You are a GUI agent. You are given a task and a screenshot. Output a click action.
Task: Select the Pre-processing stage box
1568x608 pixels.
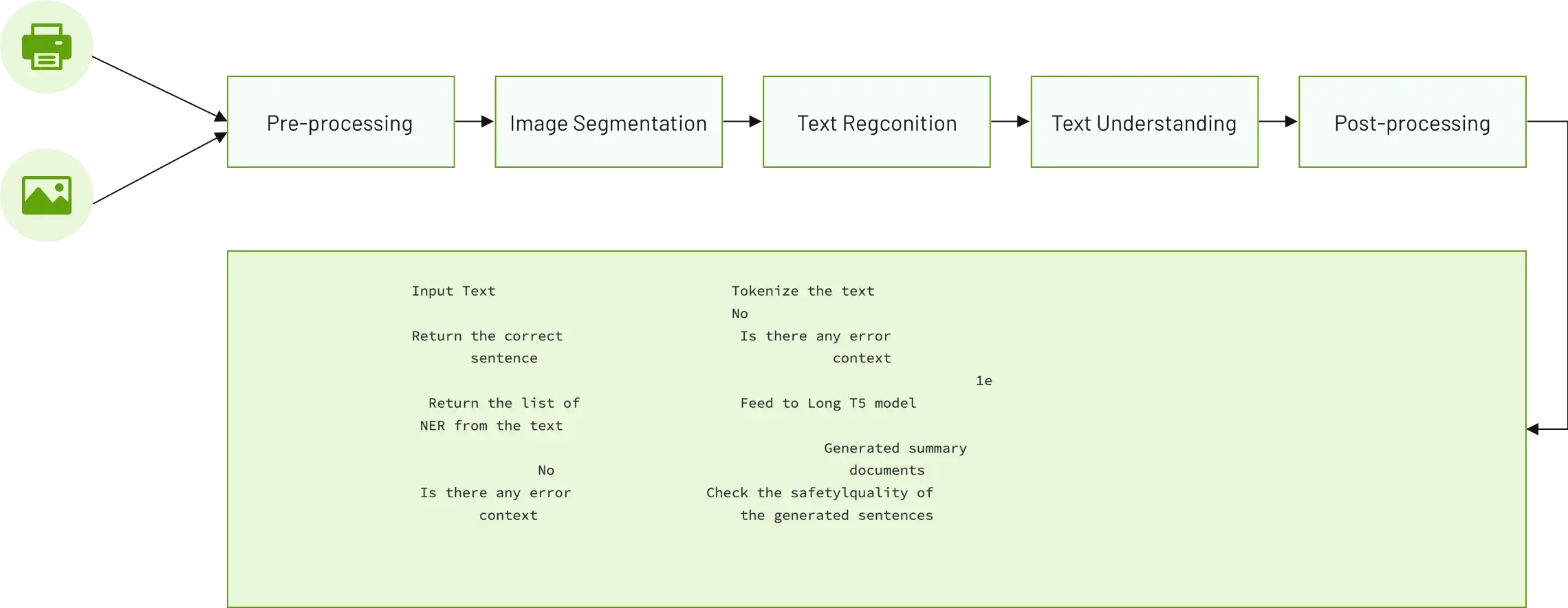point(340,122)
